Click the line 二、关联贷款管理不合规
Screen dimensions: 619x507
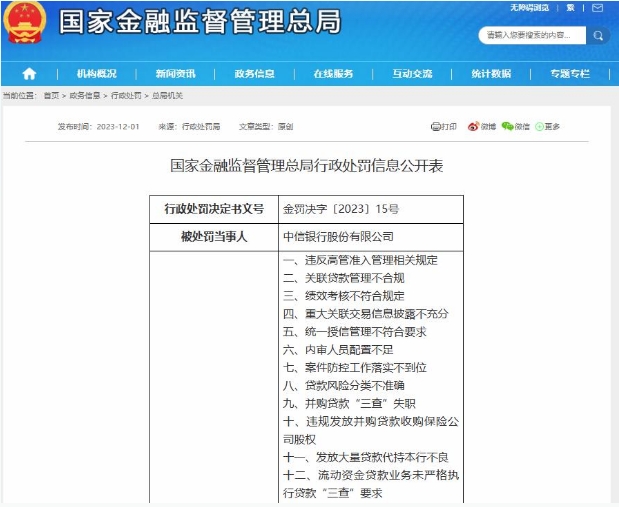click(x=344, y=278)
